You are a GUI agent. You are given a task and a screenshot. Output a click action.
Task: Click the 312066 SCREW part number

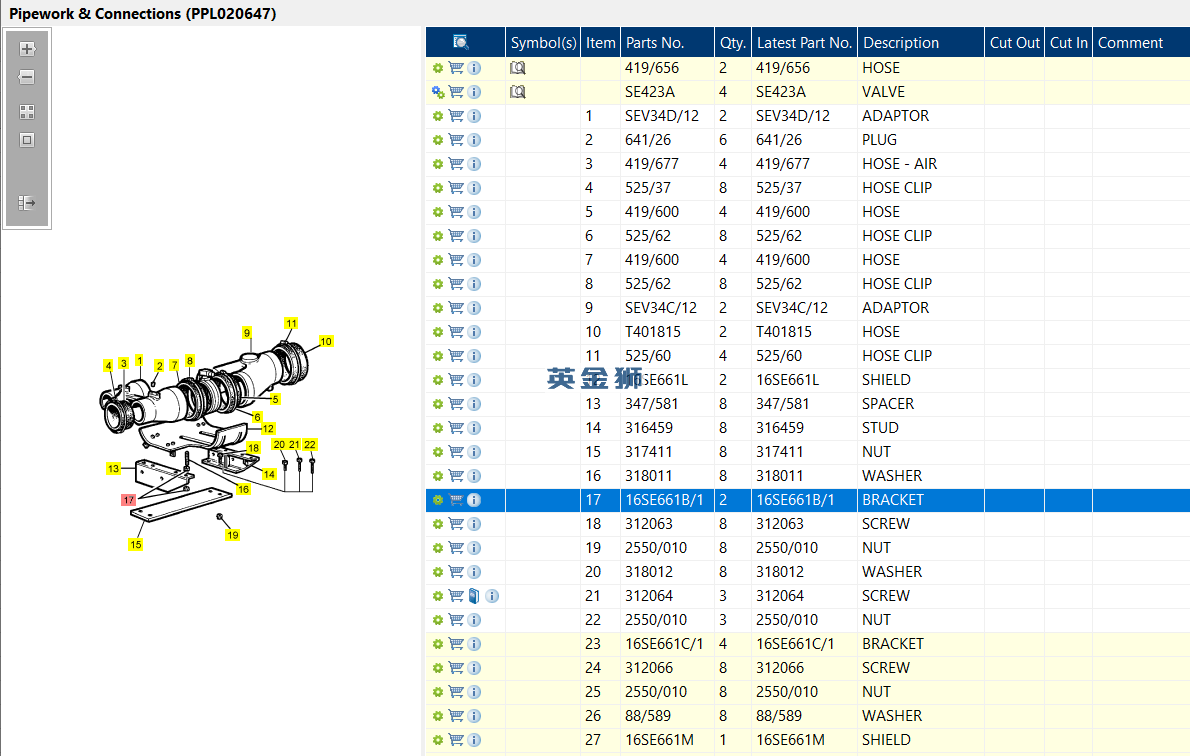pyautogui.click(x=649, y=668)
